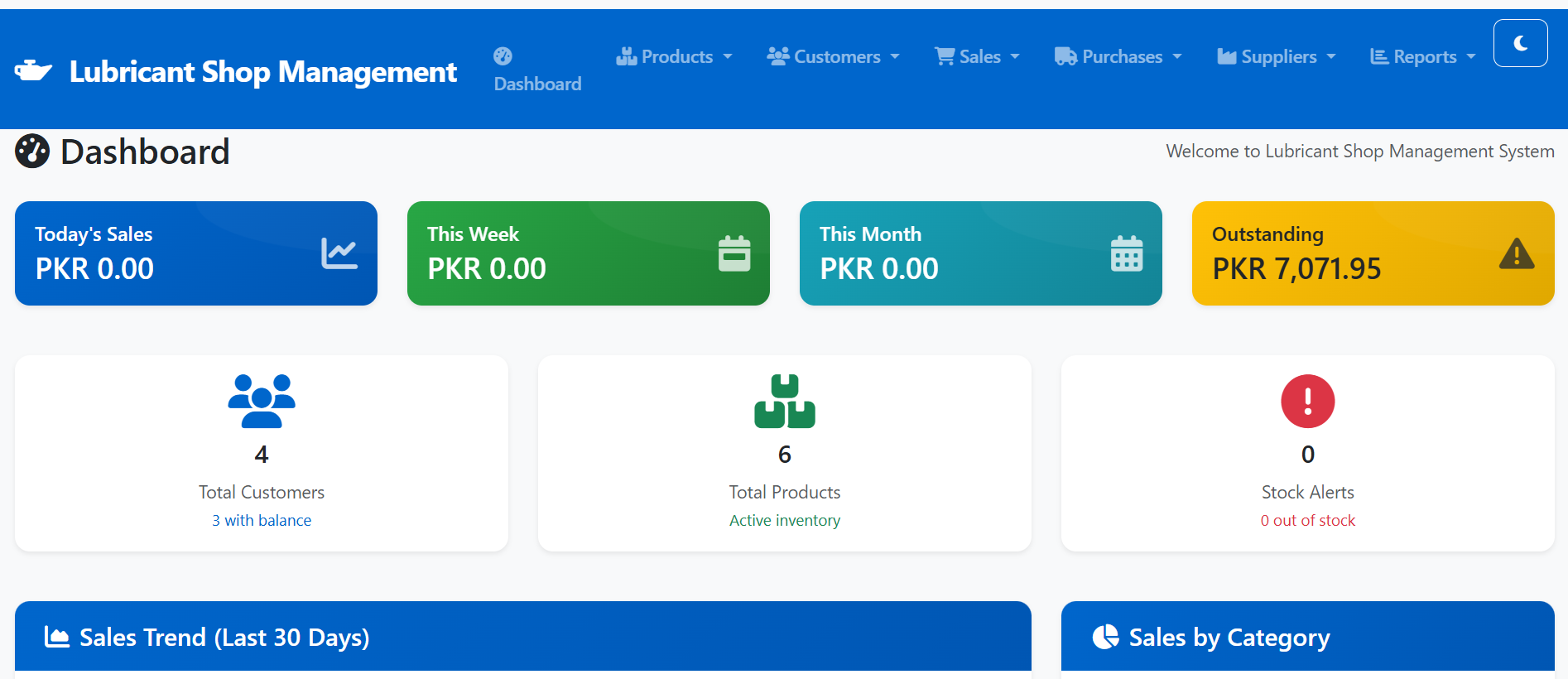Screen dimensions: 1568x679
Task: Click the calendar grid icon on This Month
Action: pyautogui.click(x=1127, y=253)
